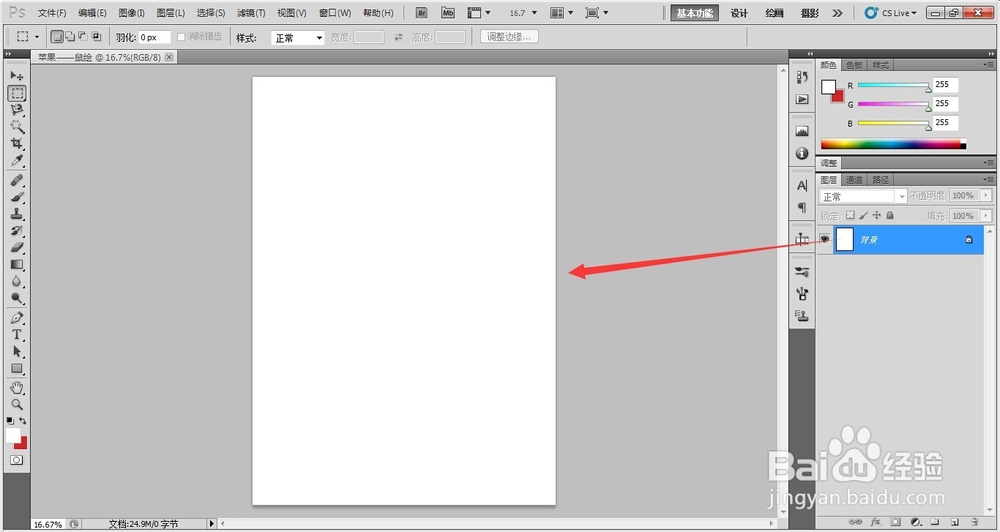This screenshot has height=532, width=1000.
Task: Select the Move tool
Action: 17,76
